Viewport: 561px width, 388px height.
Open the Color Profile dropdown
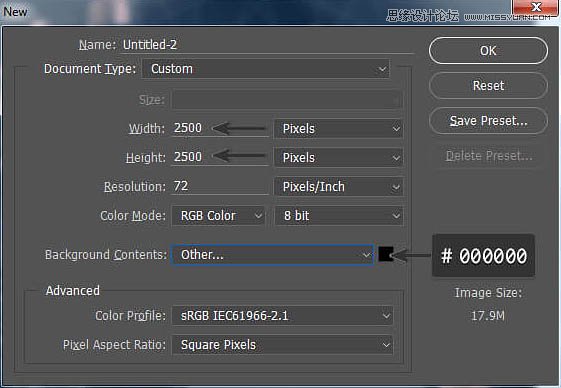282,316
